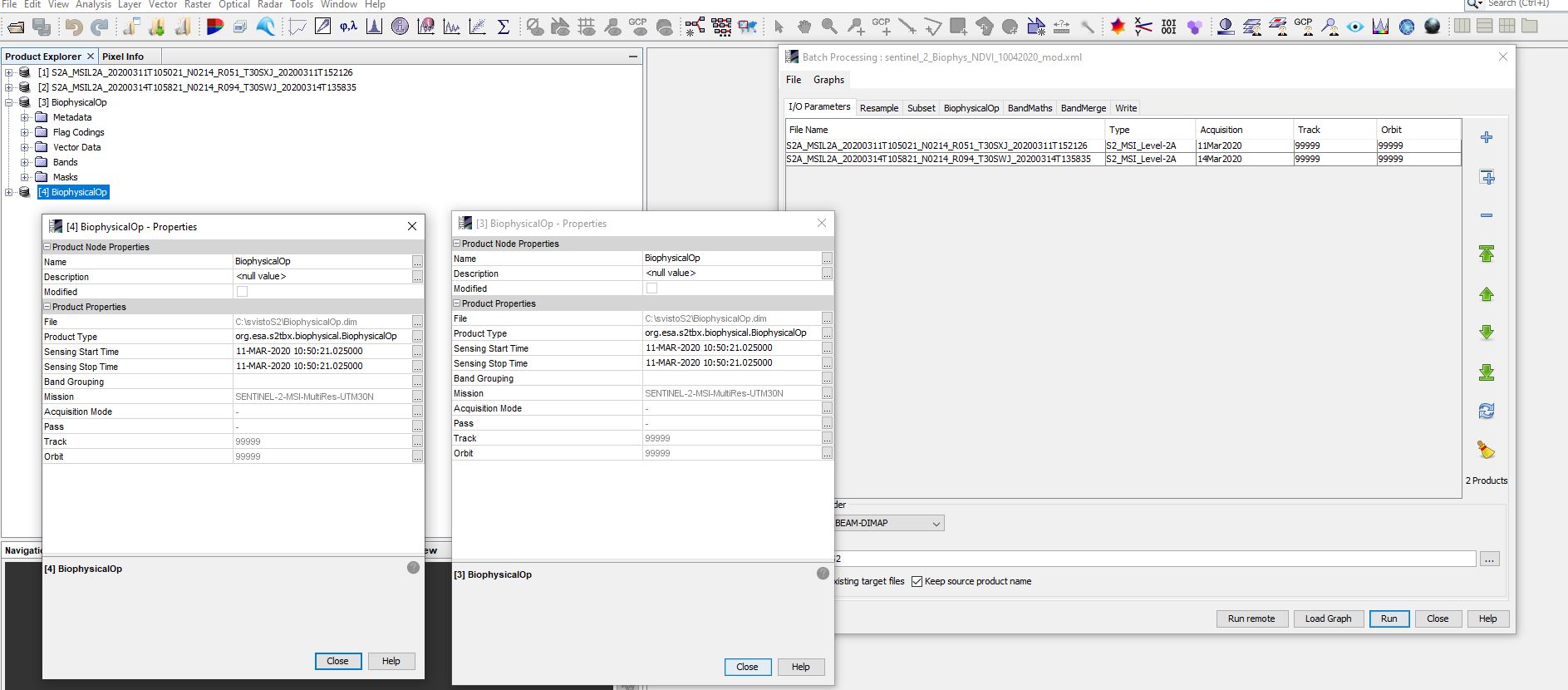Open the Information window icon
The width and height of the screenshot is (1568, 690).
click(x=400, y=27)
